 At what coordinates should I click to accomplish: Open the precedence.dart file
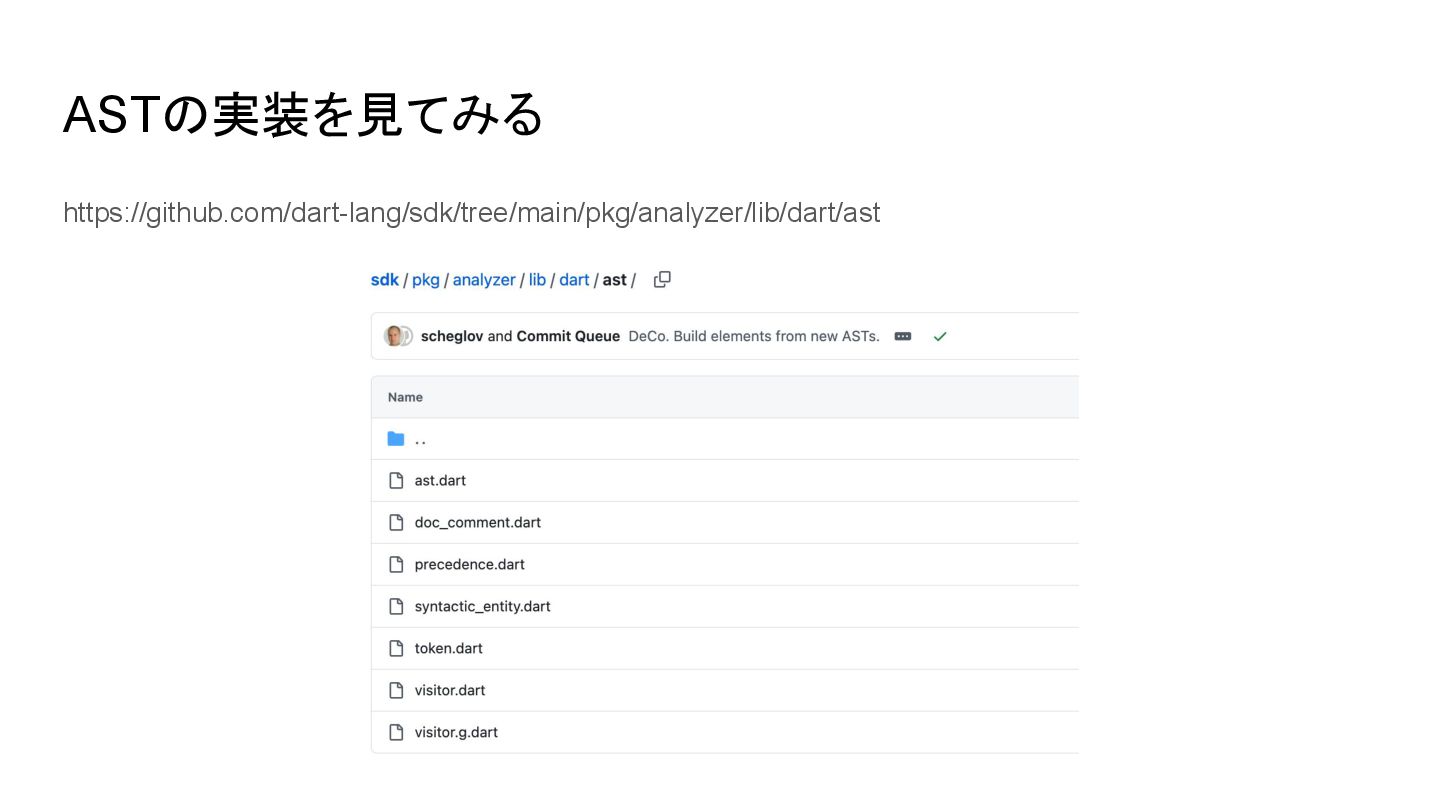[x=469, y=565]
